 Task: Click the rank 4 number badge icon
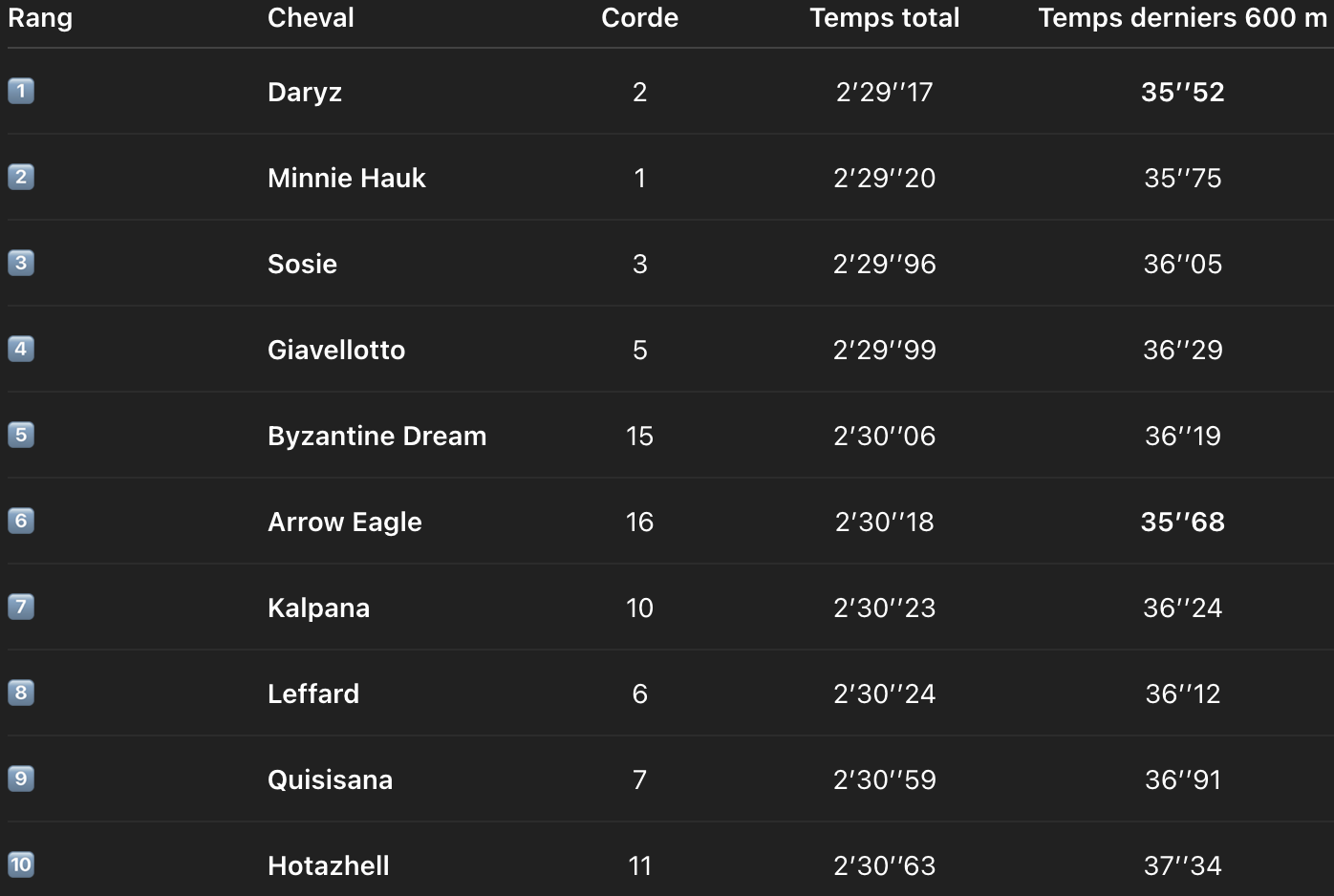21,350
